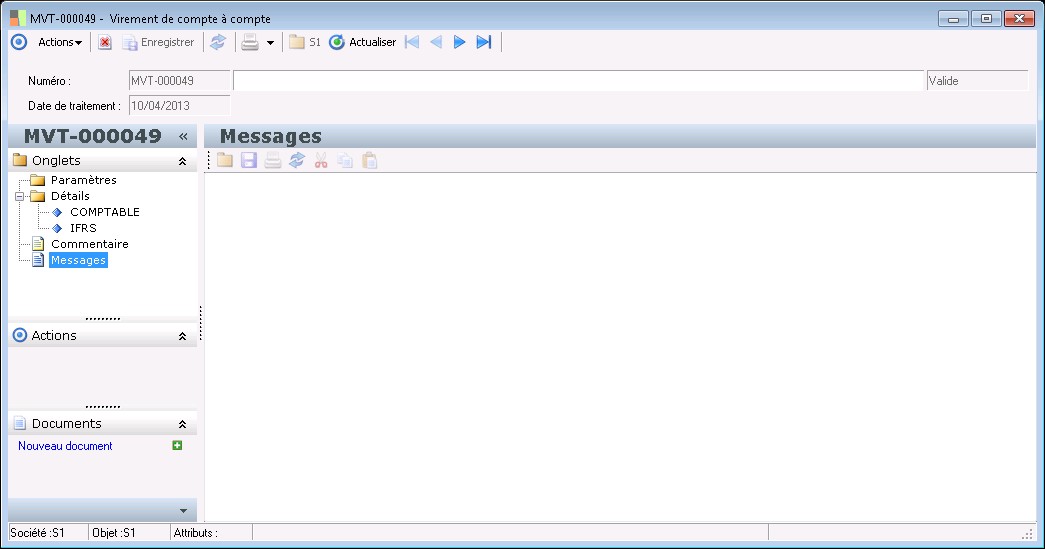
Task: Click the floppy save icon in Messages toolbar
Action: (x=249, y=160)
